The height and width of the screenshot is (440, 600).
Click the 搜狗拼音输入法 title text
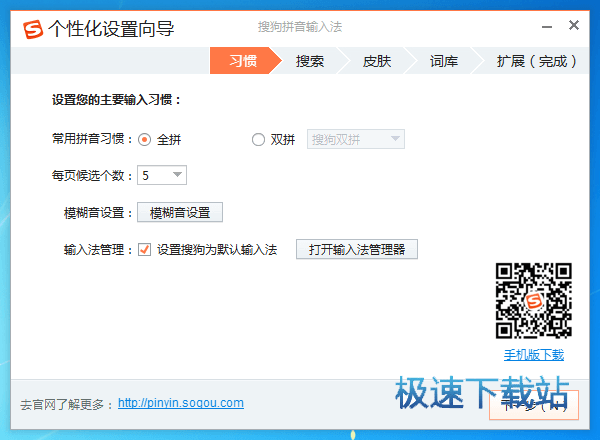pyautogui.click(x=300, y=27)
